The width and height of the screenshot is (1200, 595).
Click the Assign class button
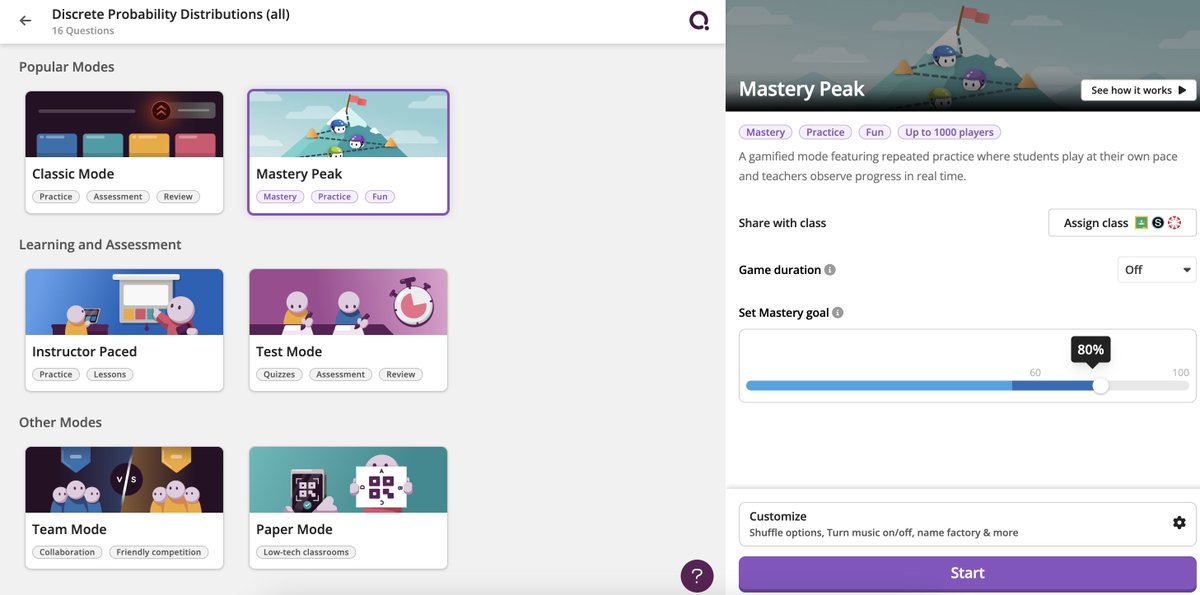1122,223
